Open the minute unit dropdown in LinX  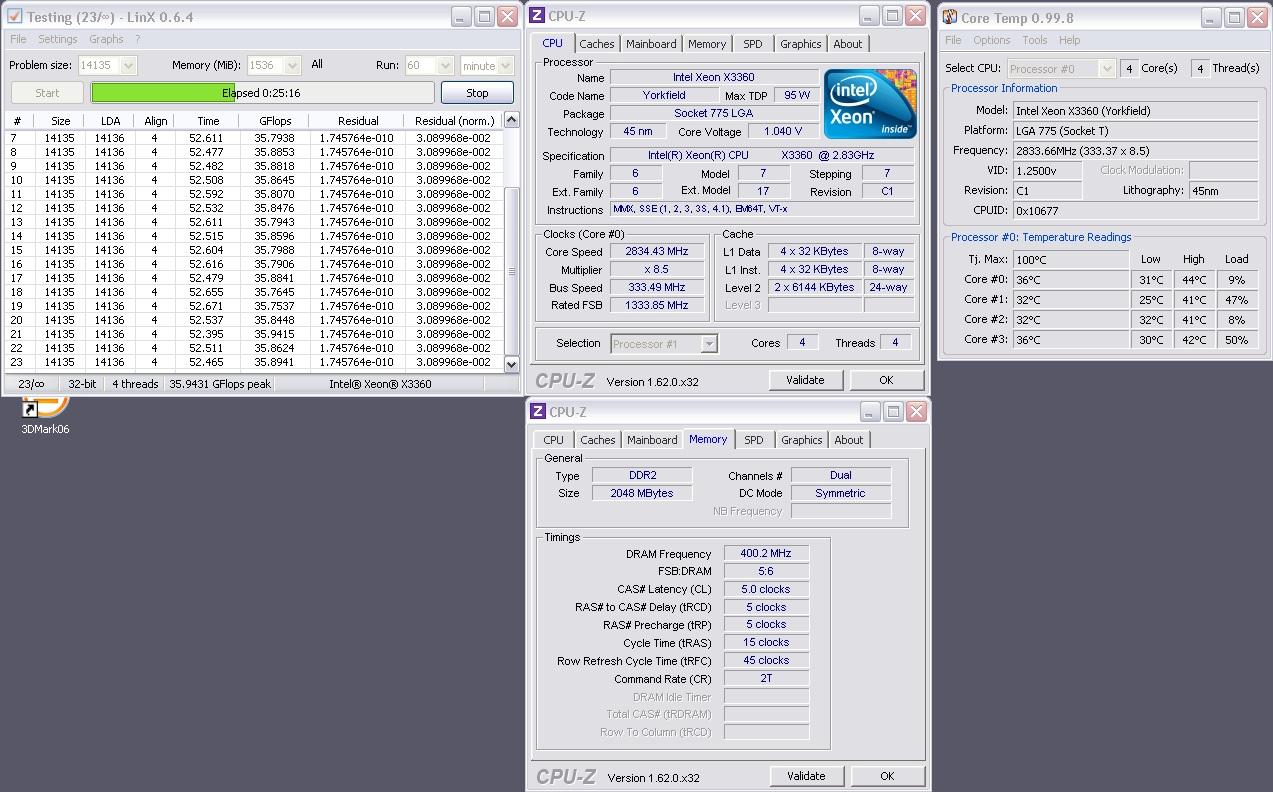pyautogui.click(x=505, y=65)
